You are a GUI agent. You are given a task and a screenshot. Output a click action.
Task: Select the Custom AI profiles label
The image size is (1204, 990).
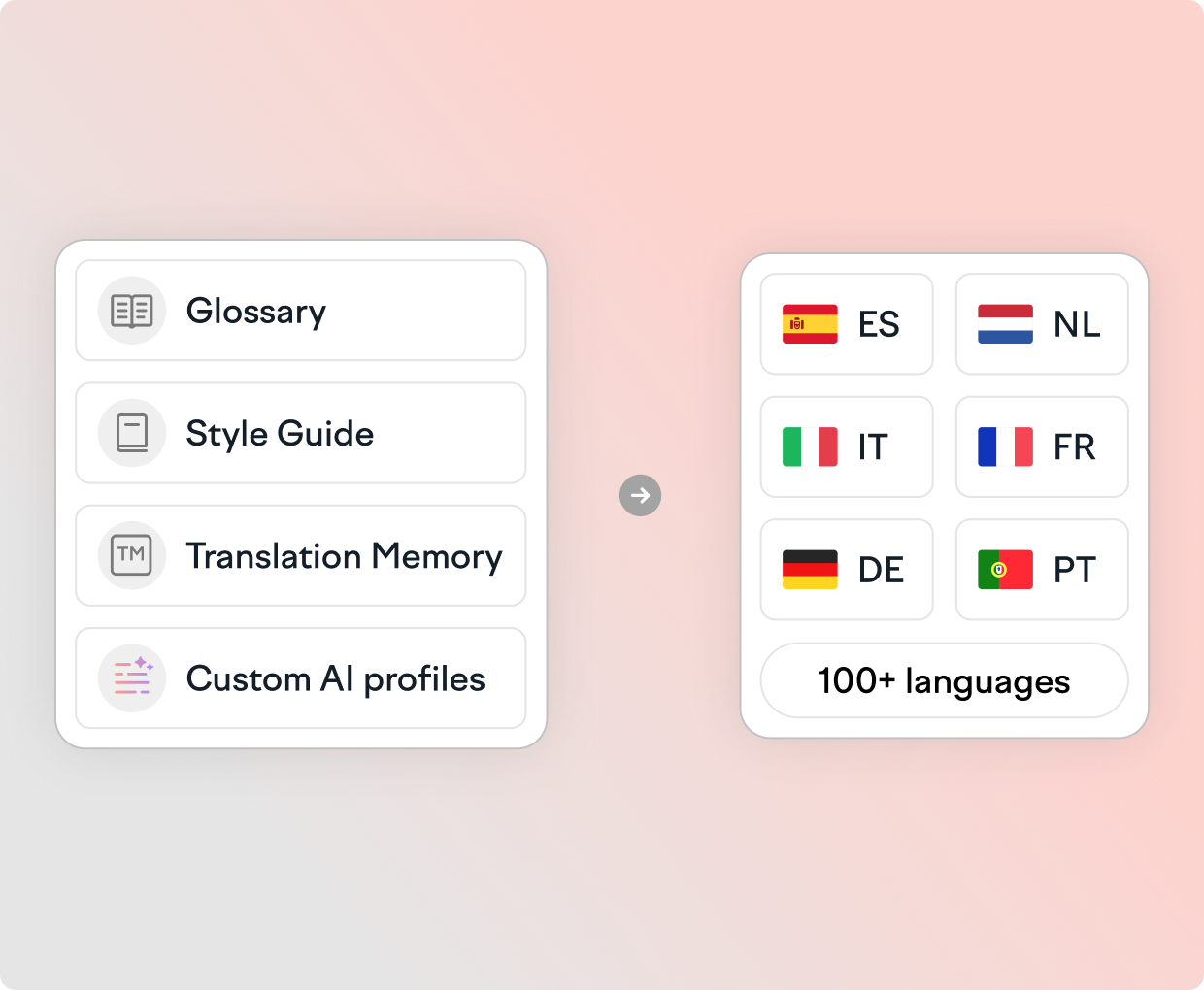pyautogui.click(x=335, y=678)
